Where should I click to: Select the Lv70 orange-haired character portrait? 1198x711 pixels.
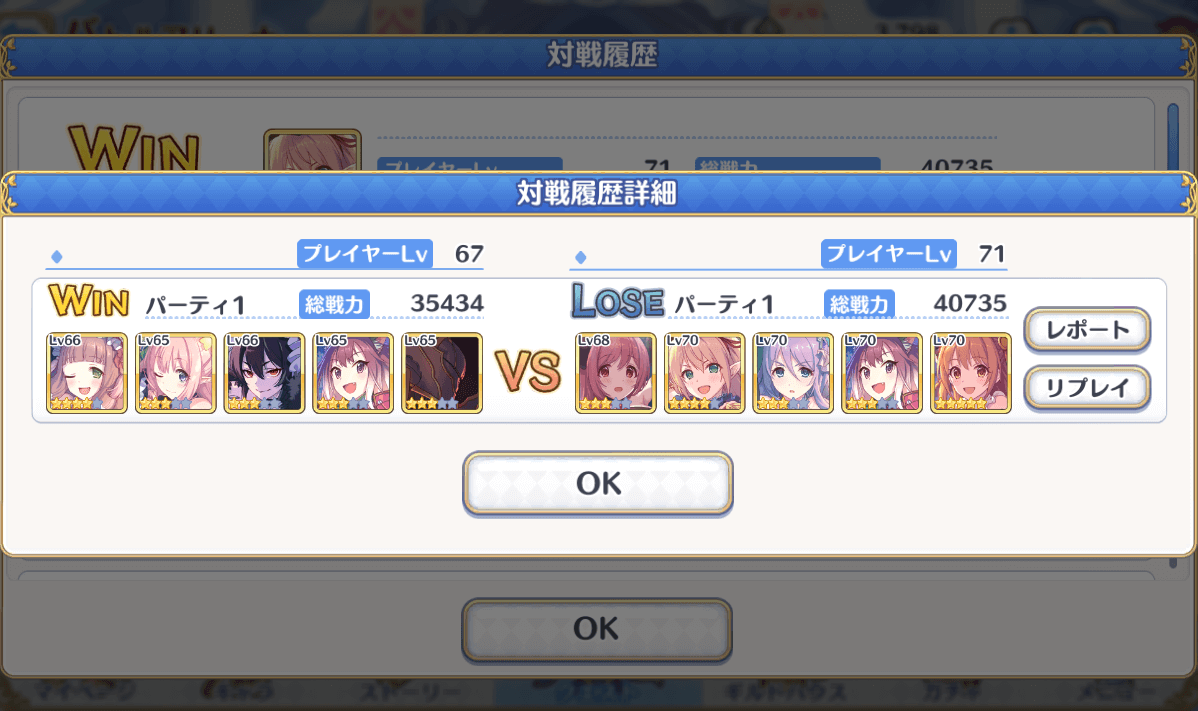(x=970, y=373)
